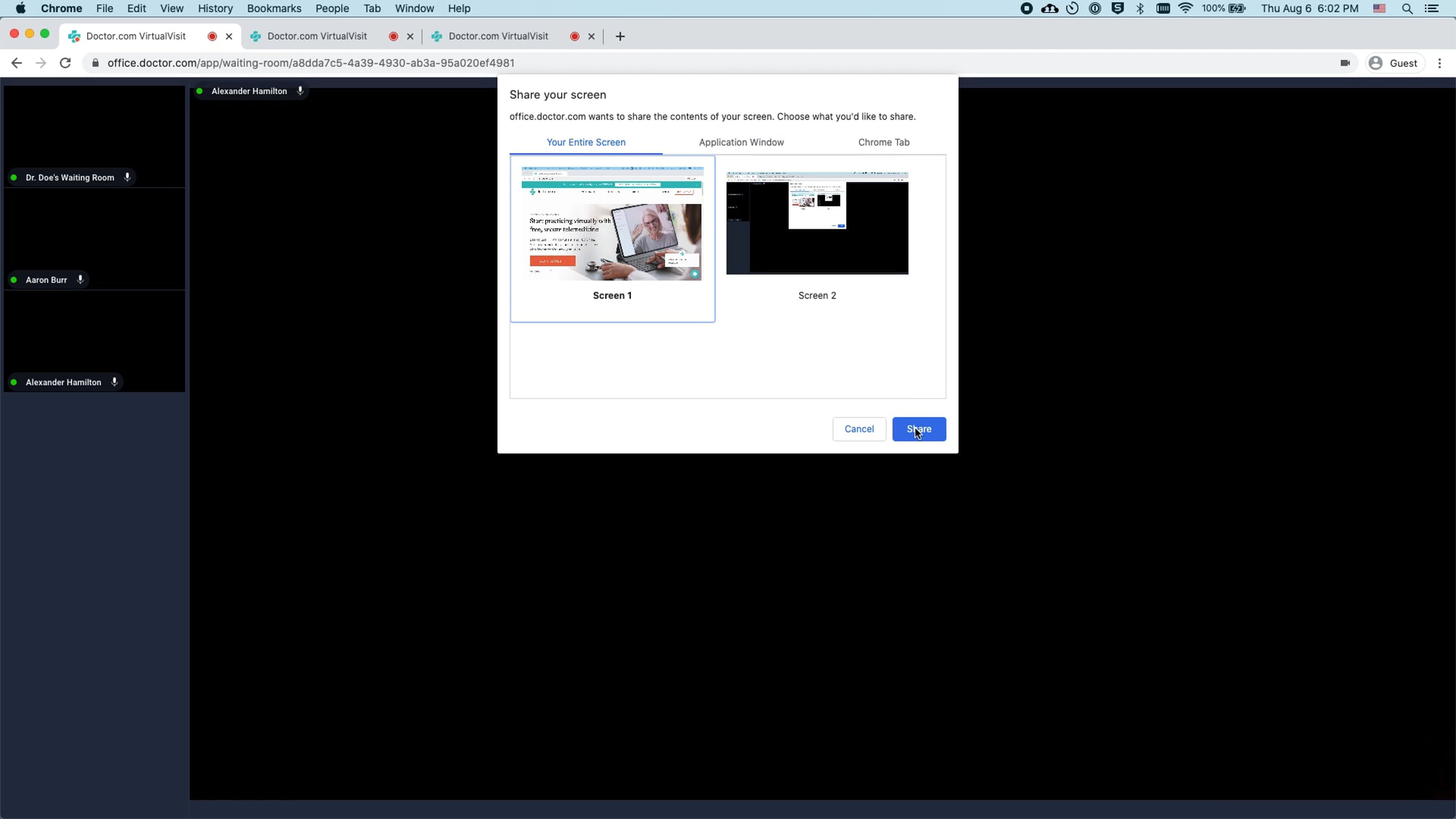Cancel the screen share dialog

[x=859, y=429]
